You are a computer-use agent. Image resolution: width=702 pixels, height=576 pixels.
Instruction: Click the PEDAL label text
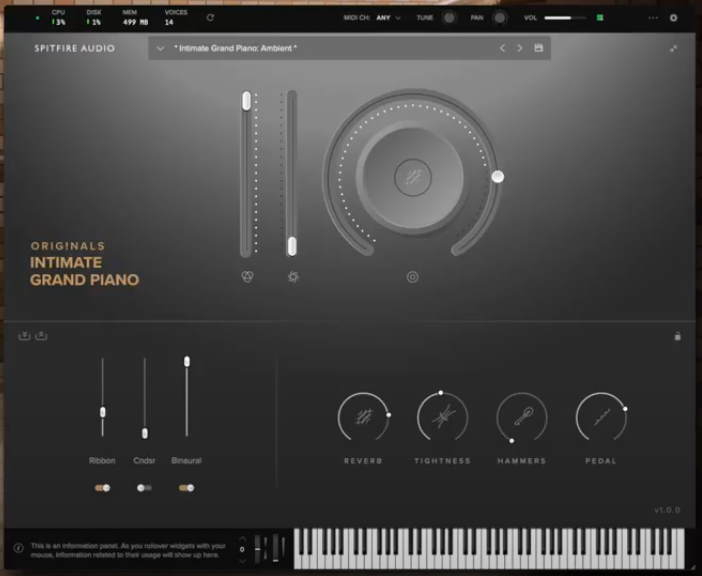[601, 461]
